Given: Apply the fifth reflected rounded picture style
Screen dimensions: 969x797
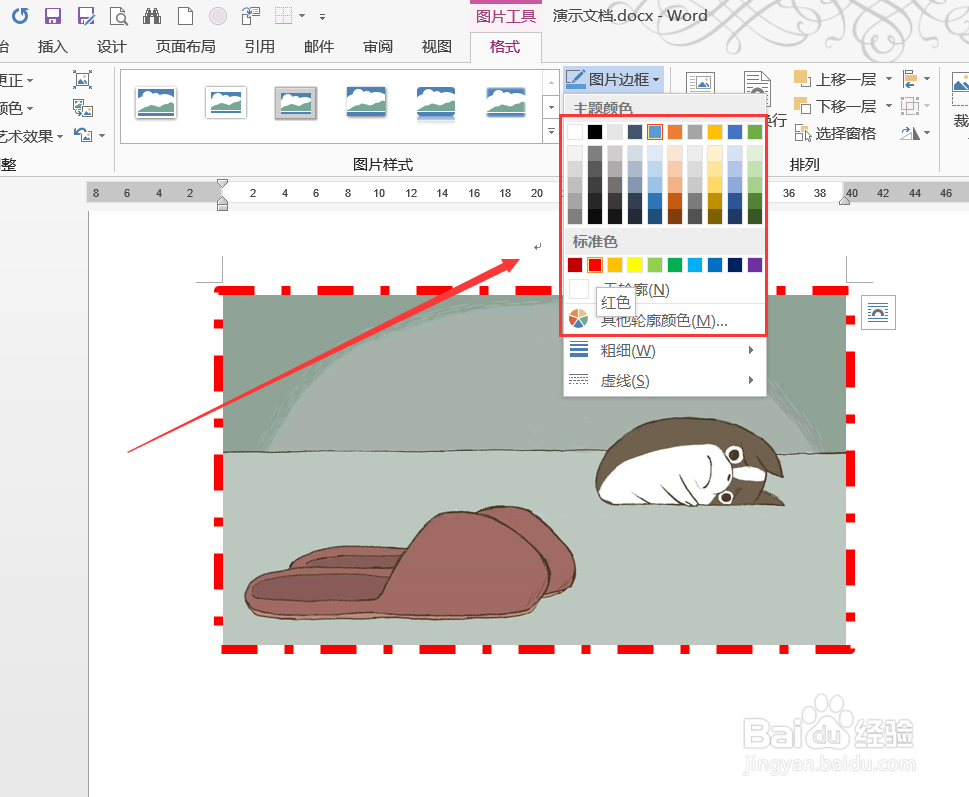Looking at the screenshot, I should pyautogui.click(x=436, y=104).
